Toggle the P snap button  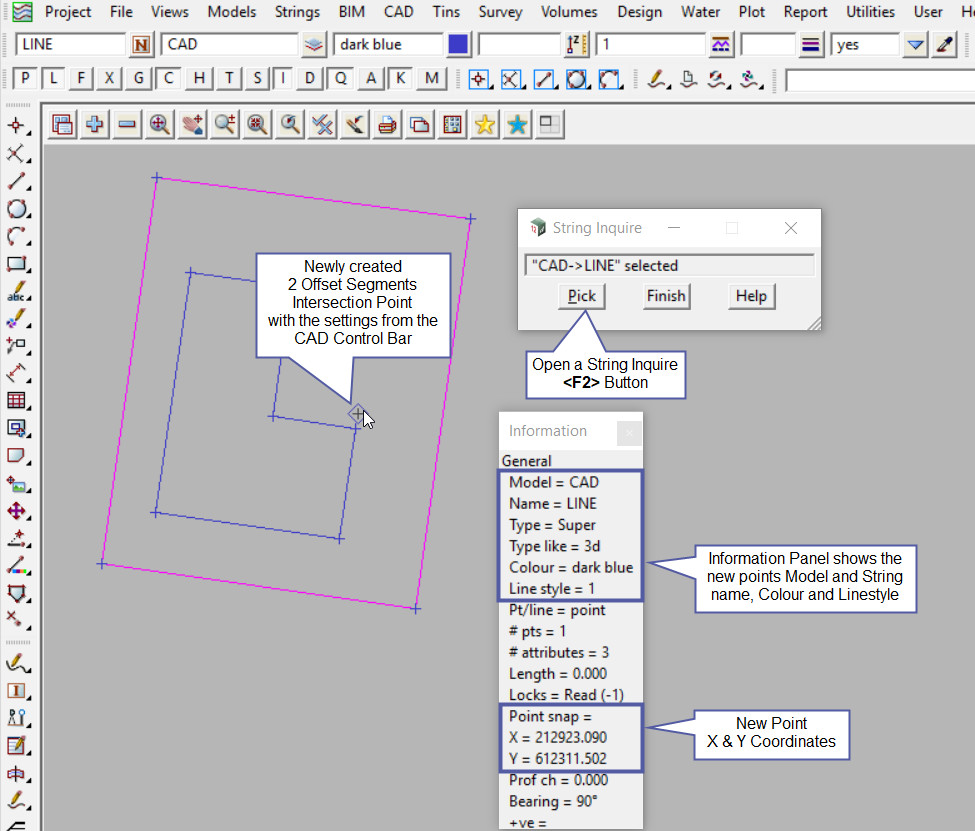tap(25, 79)
